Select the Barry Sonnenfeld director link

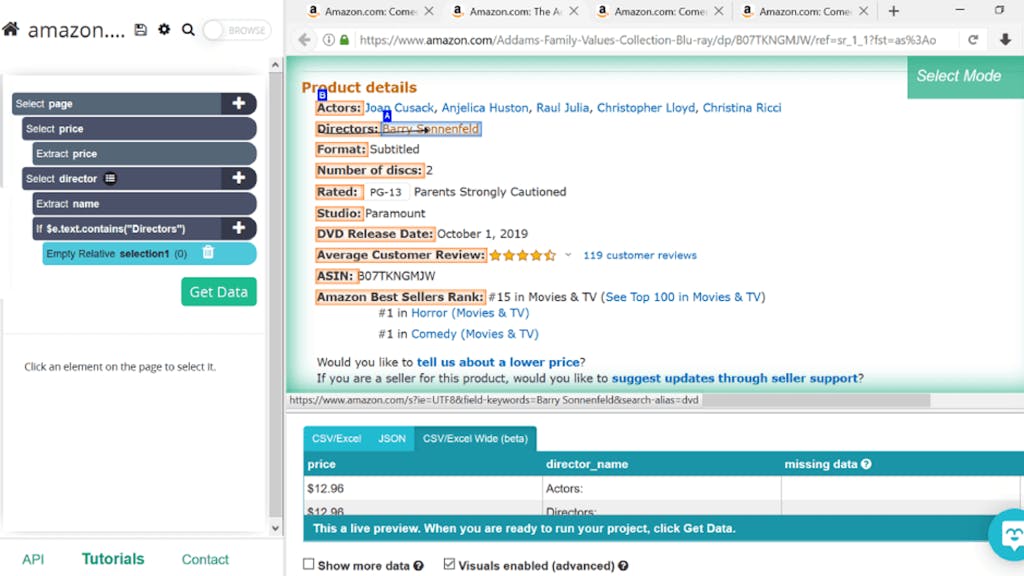431,129
